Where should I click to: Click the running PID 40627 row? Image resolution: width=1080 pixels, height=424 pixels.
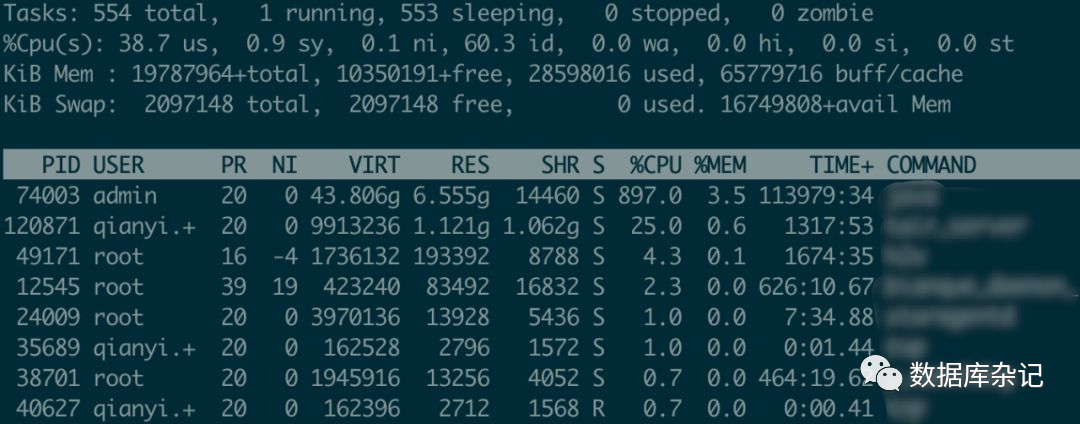540,408
